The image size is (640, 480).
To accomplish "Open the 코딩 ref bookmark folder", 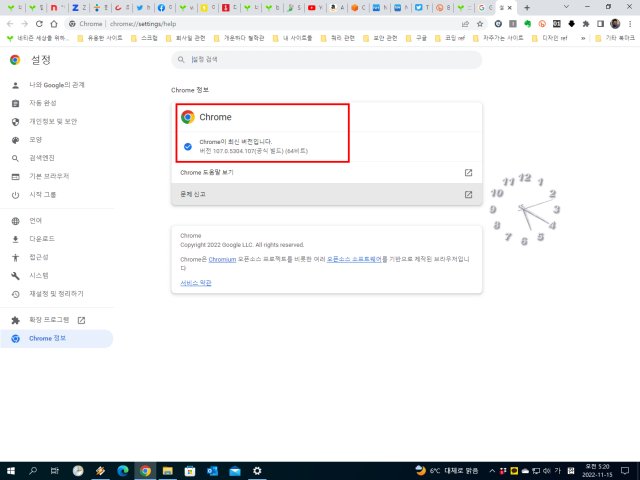I will (450, 38).
